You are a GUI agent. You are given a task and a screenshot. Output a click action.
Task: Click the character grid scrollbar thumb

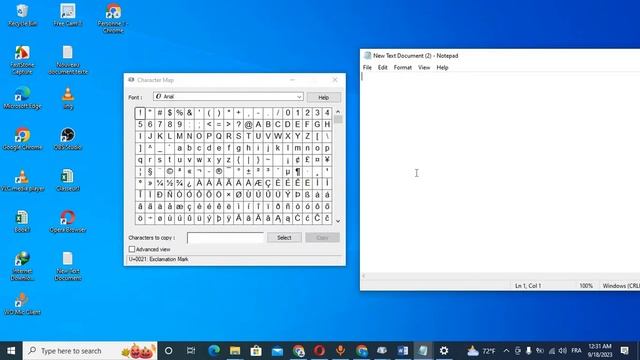(x=338, y=120)
